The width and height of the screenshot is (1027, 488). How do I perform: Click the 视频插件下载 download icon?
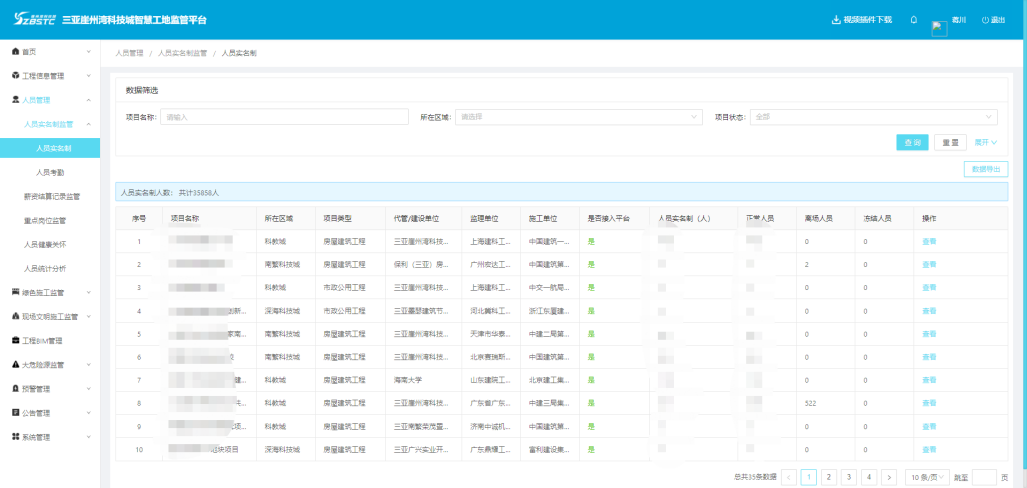(x=836, y=20)
